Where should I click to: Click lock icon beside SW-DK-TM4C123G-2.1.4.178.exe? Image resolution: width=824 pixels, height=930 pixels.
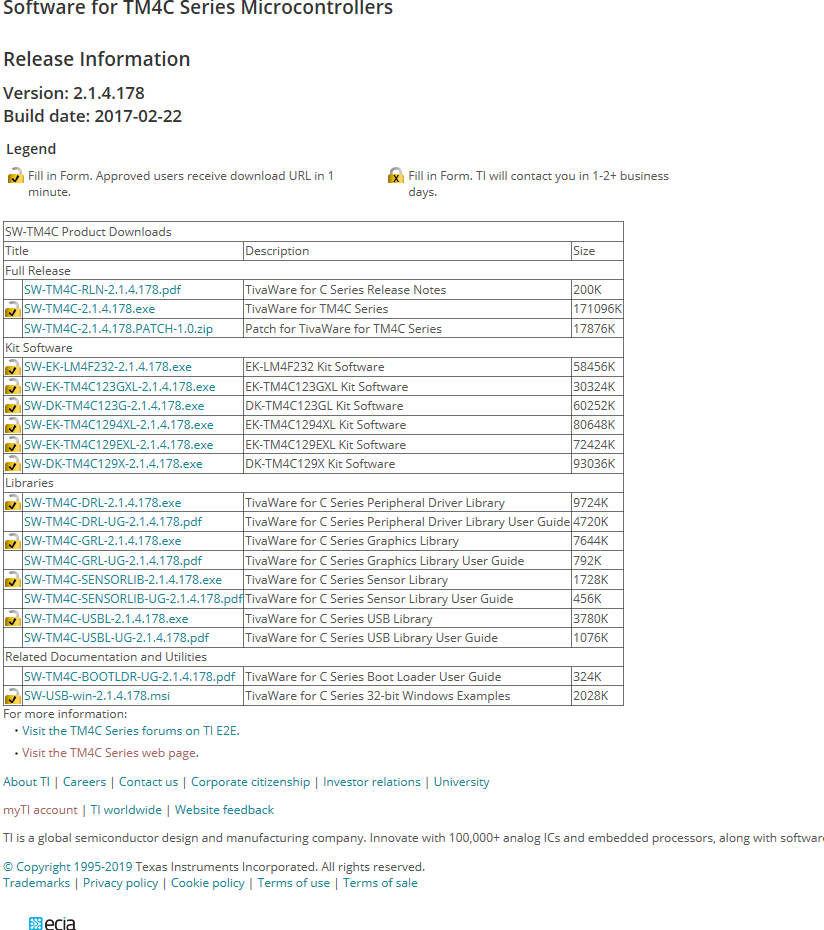pyautogui.click(x=12, y=406)
